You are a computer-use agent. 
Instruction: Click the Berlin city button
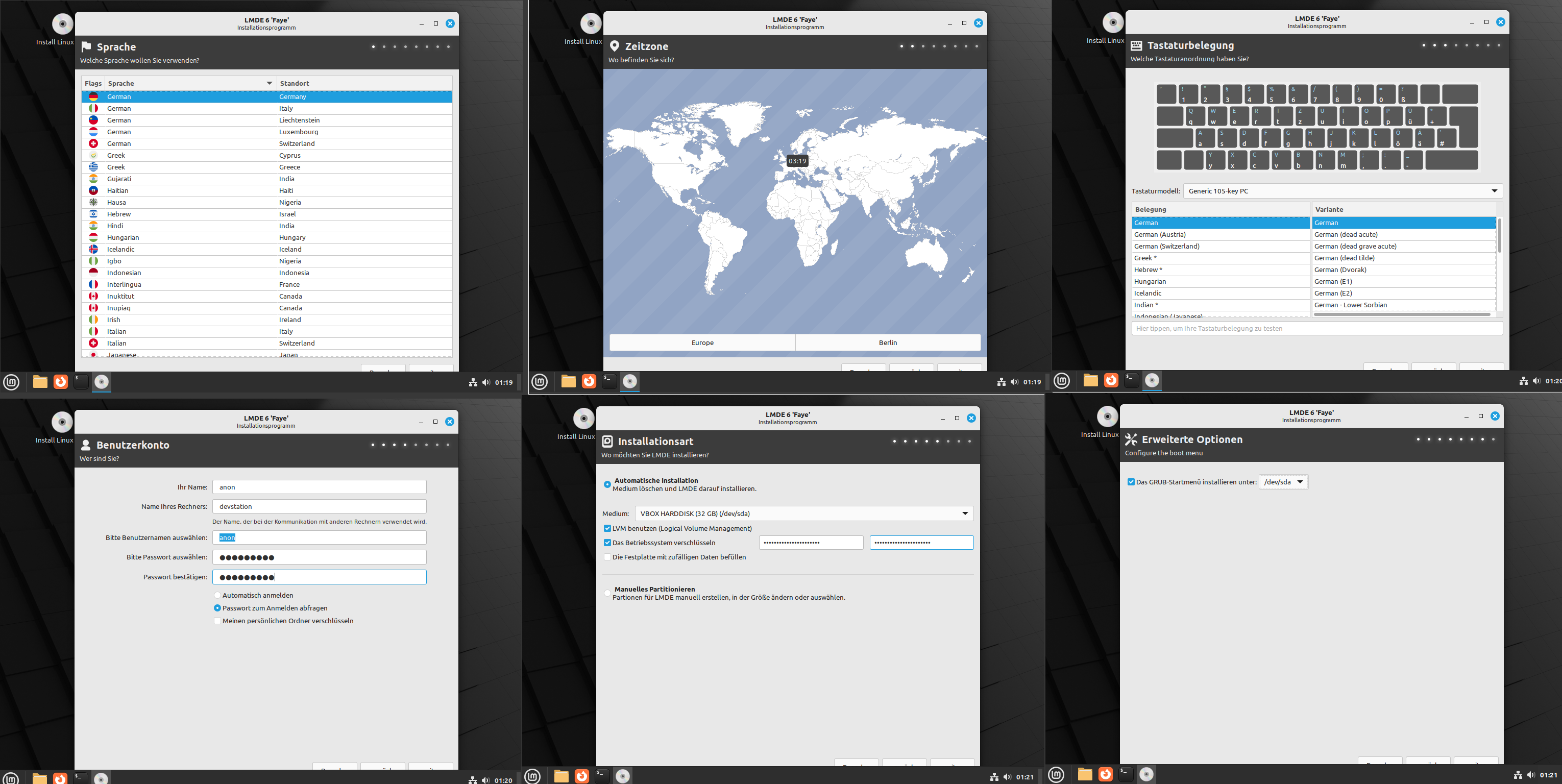coord(888,342)
